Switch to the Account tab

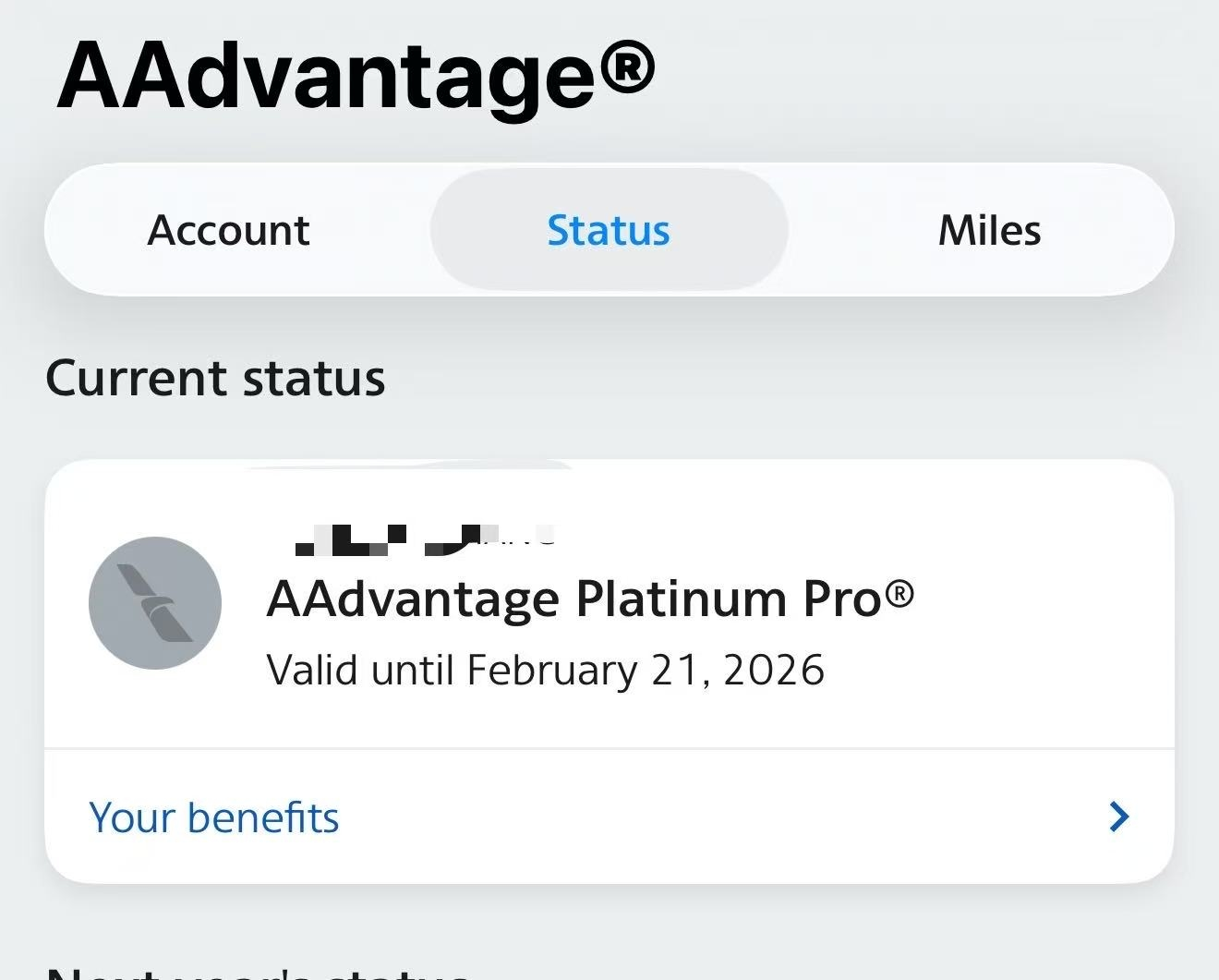point(228,230)
